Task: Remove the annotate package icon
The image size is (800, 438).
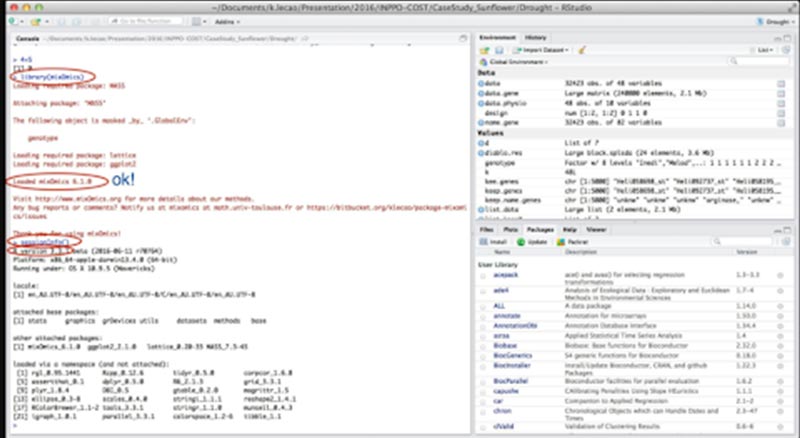Action: pyautogui.click(x=780, y=317)
